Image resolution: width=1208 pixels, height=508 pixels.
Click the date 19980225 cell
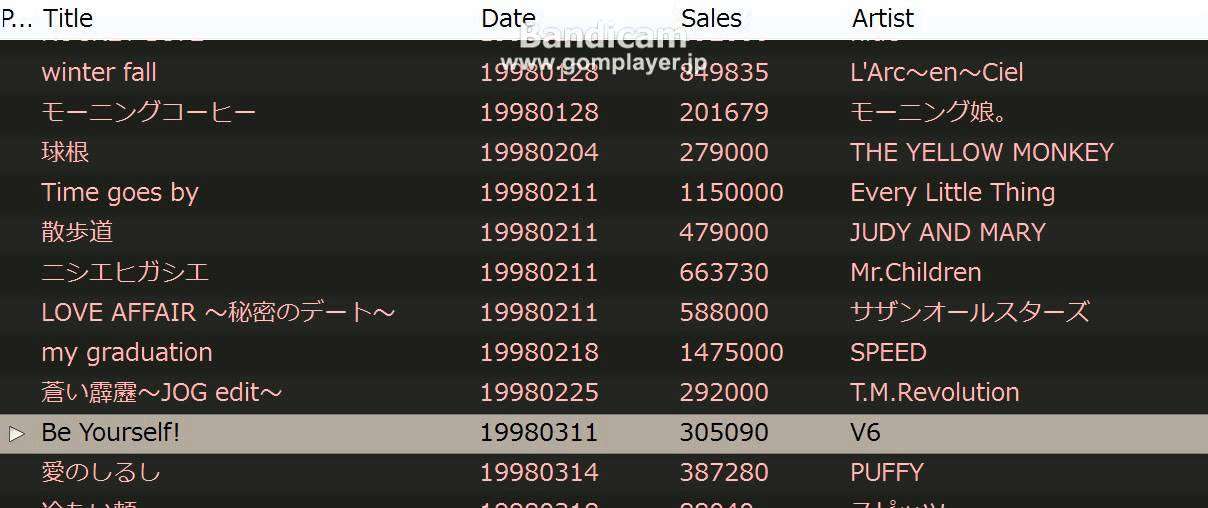click(539, 392)
